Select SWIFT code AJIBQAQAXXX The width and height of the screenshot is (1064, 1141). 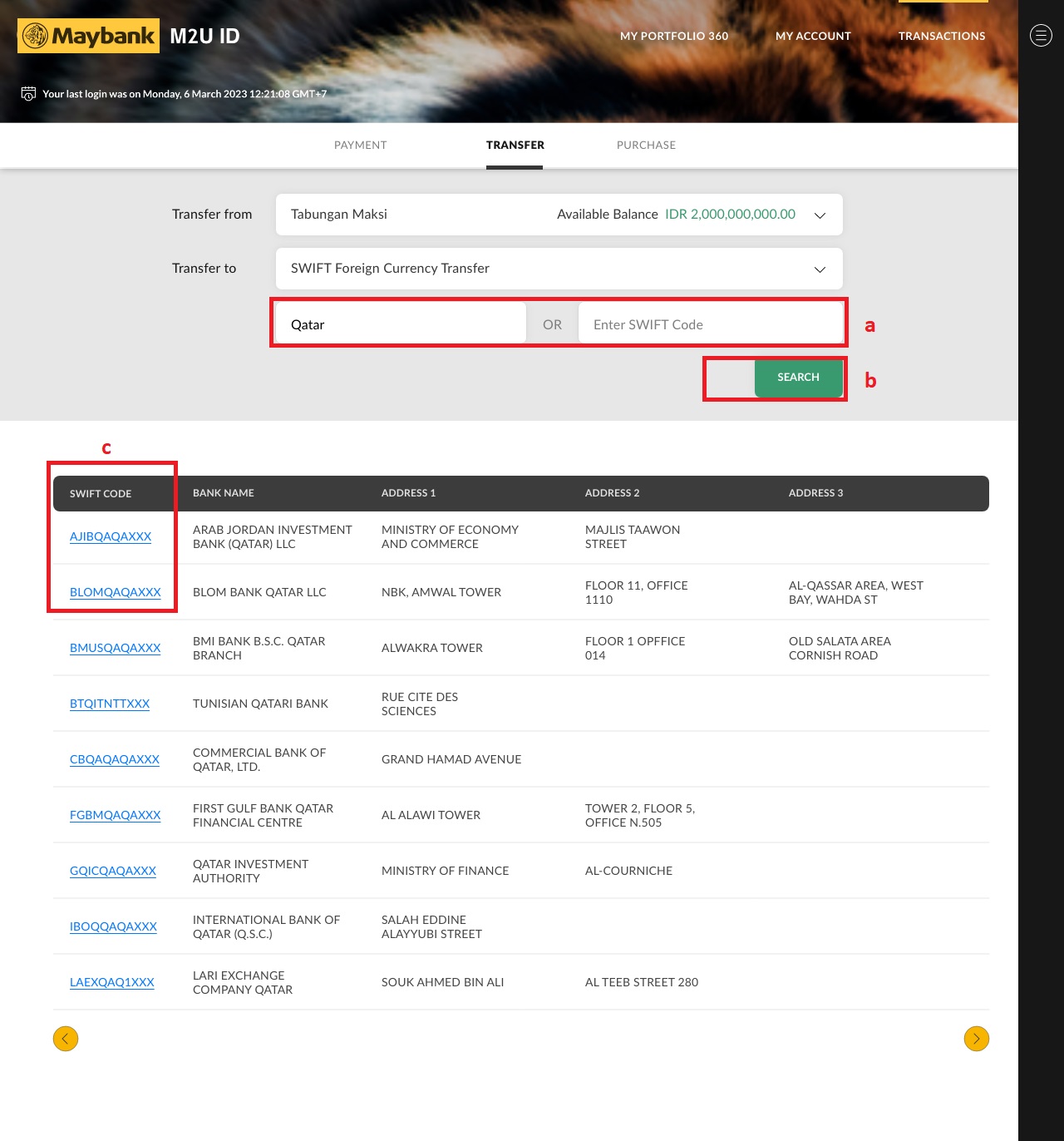[x=110, y=536]
